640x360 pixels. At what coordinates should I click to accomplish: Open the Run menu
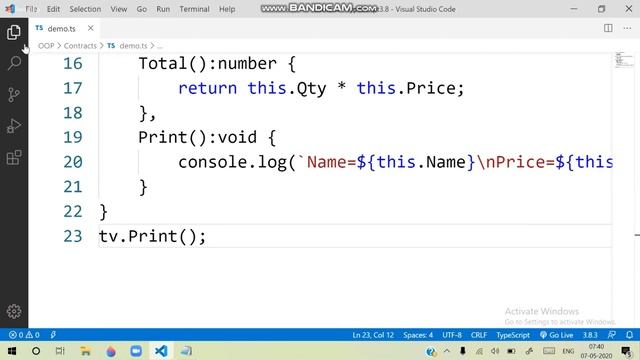163,9
